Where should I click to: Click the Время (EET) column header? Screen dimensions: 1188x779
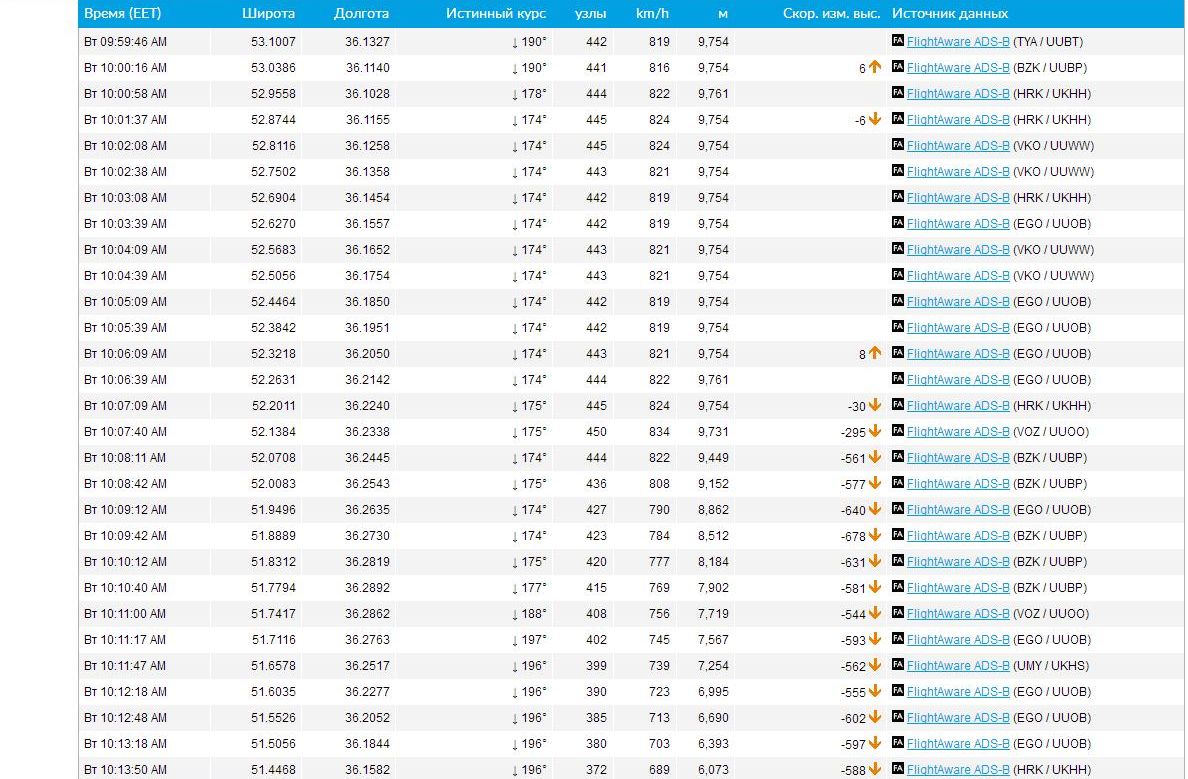point(123,14)
